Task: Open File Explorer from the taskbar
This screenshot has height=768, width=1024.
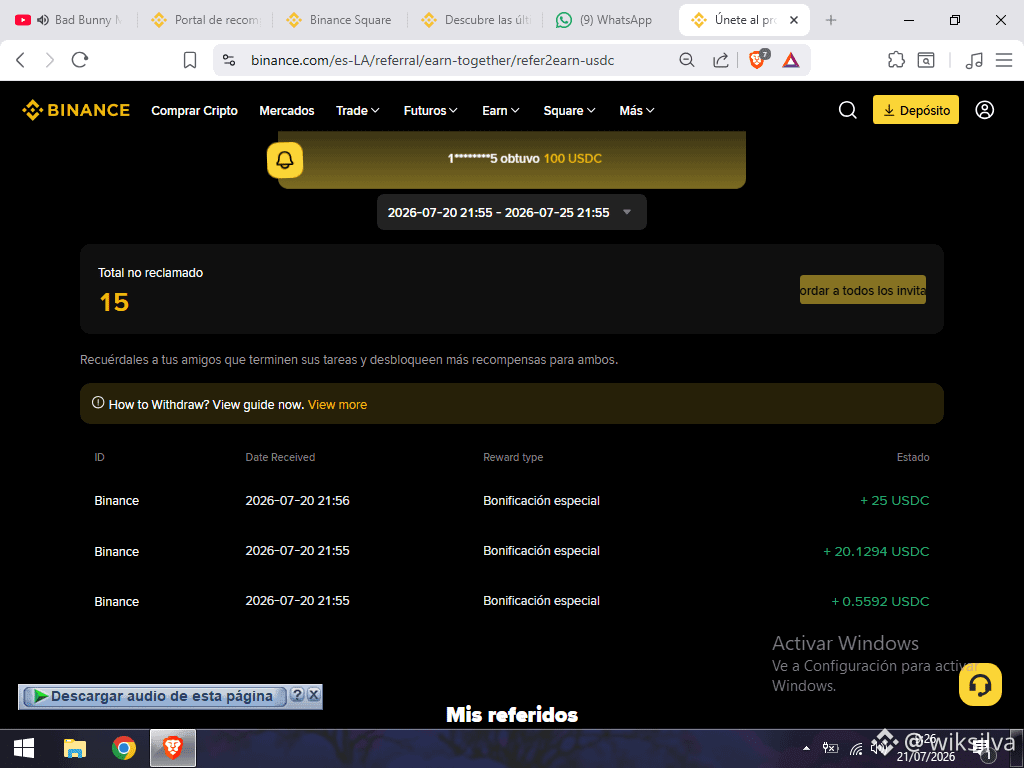Action: pyautogui.click(x=74, y=748)
